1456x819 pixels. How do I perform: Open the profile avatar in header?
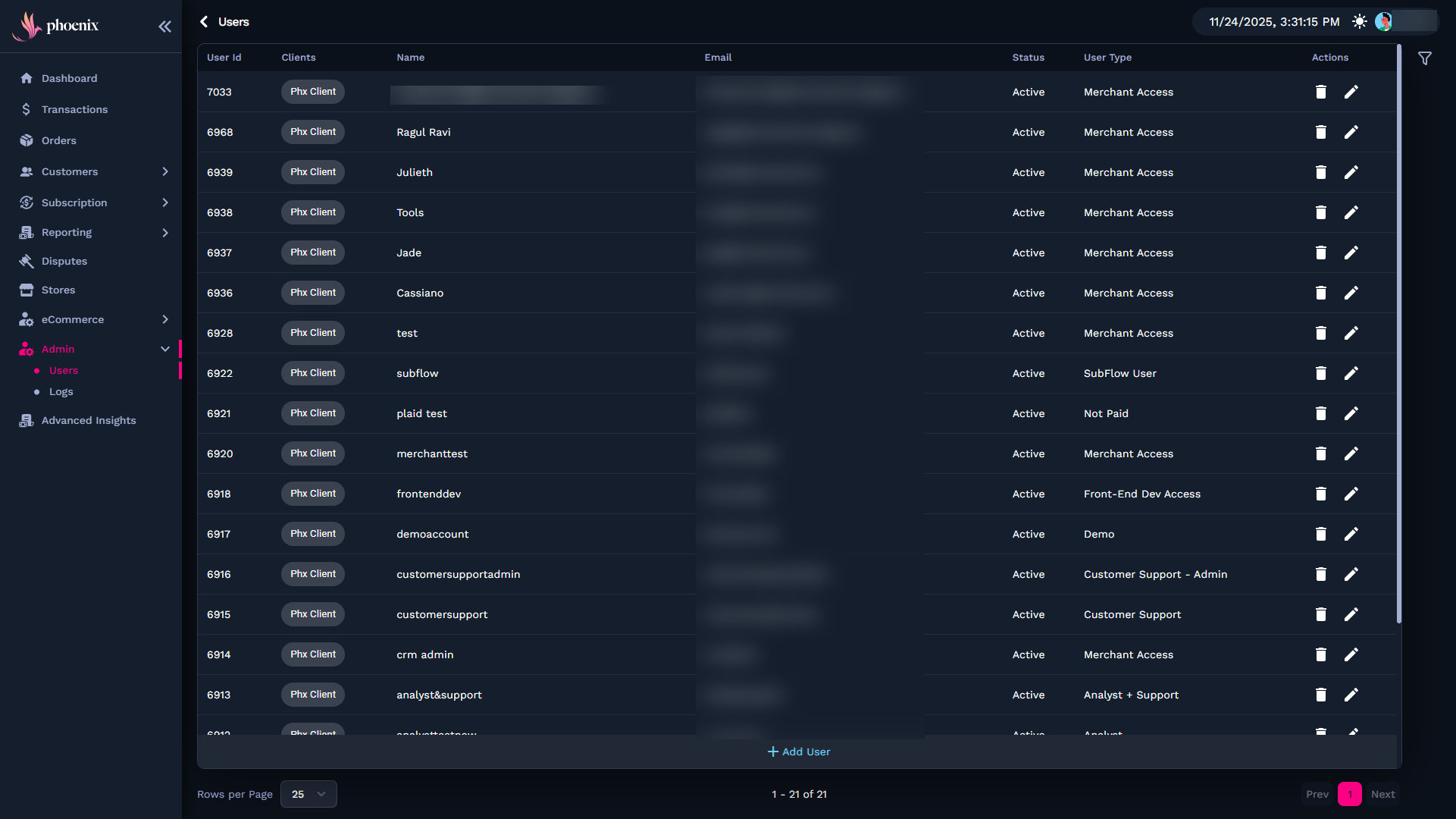[x=1383, y=22]
